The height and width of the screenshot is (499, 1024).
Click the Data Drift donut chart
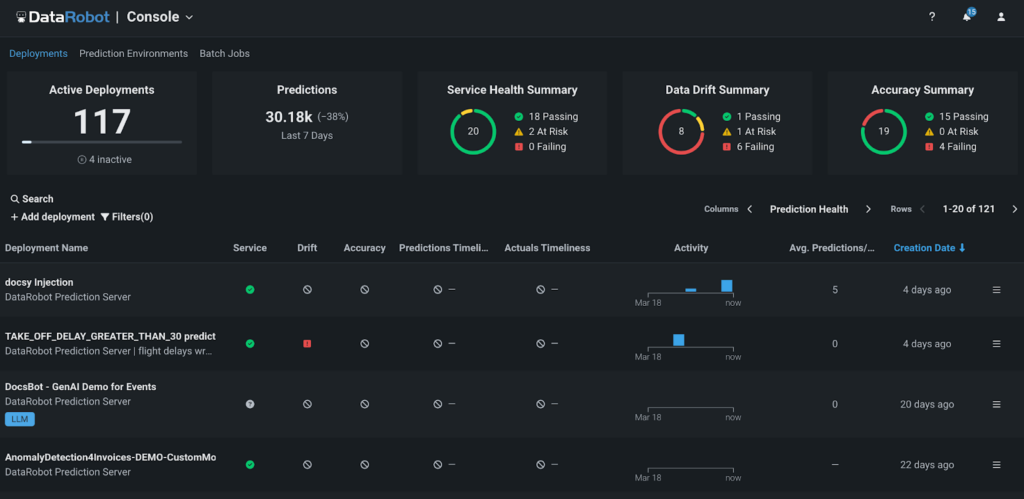tap(681, 131)
